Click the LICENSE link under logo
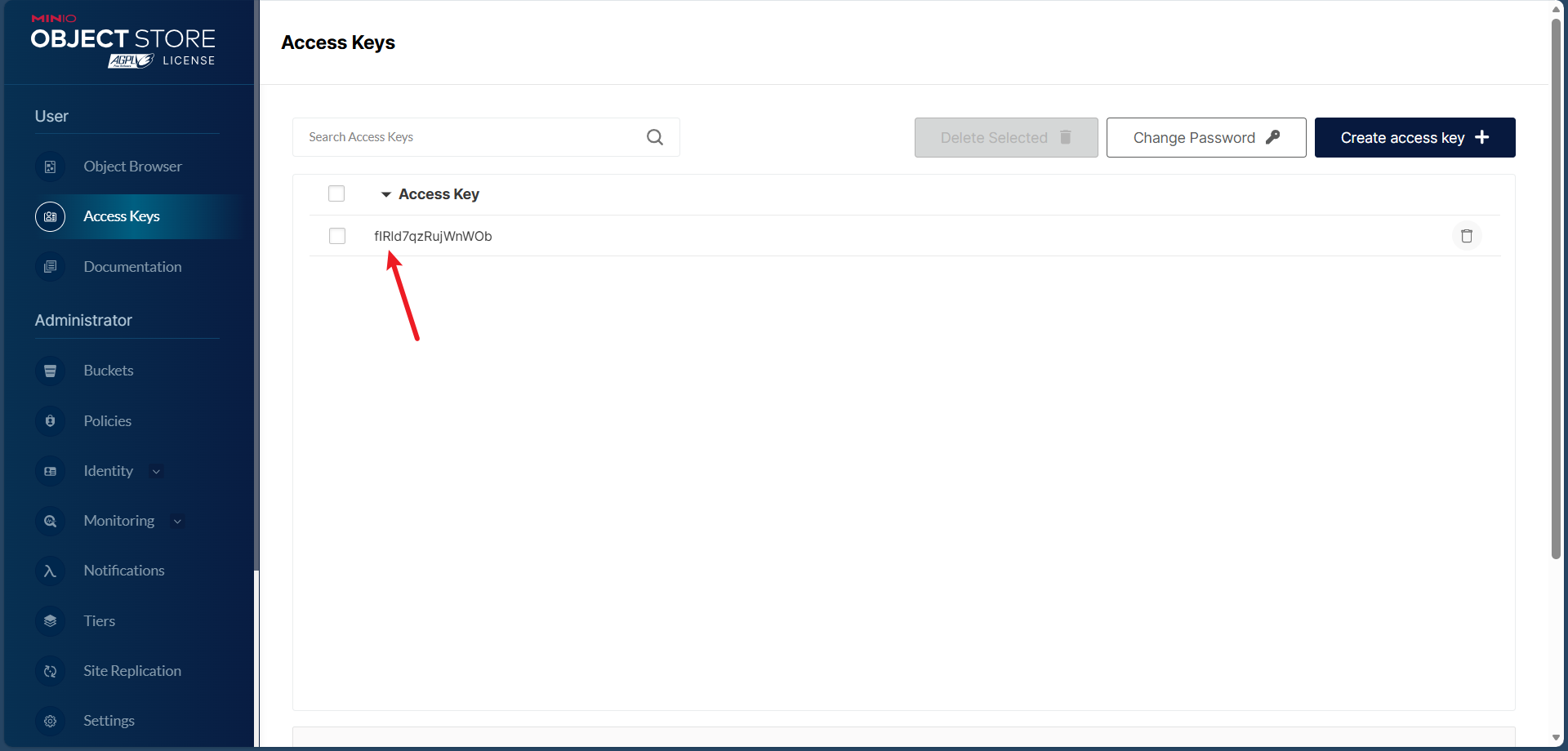1568x751 pixels. click(189, 60)
